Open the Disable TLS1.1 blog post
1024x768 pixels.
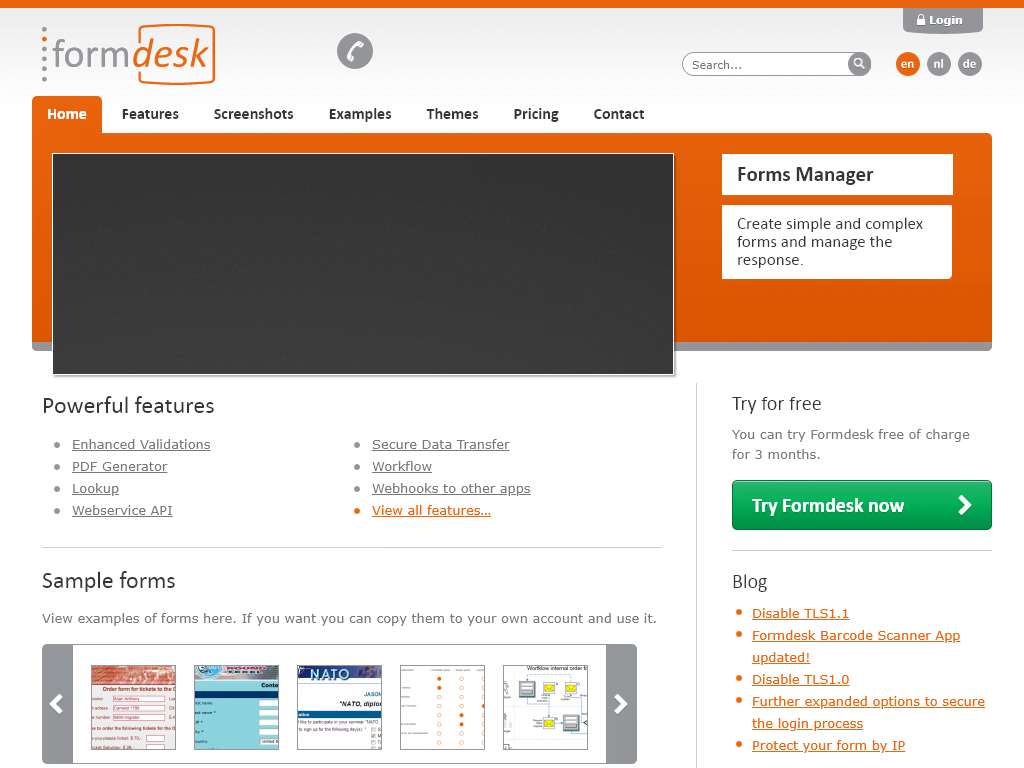800,613
